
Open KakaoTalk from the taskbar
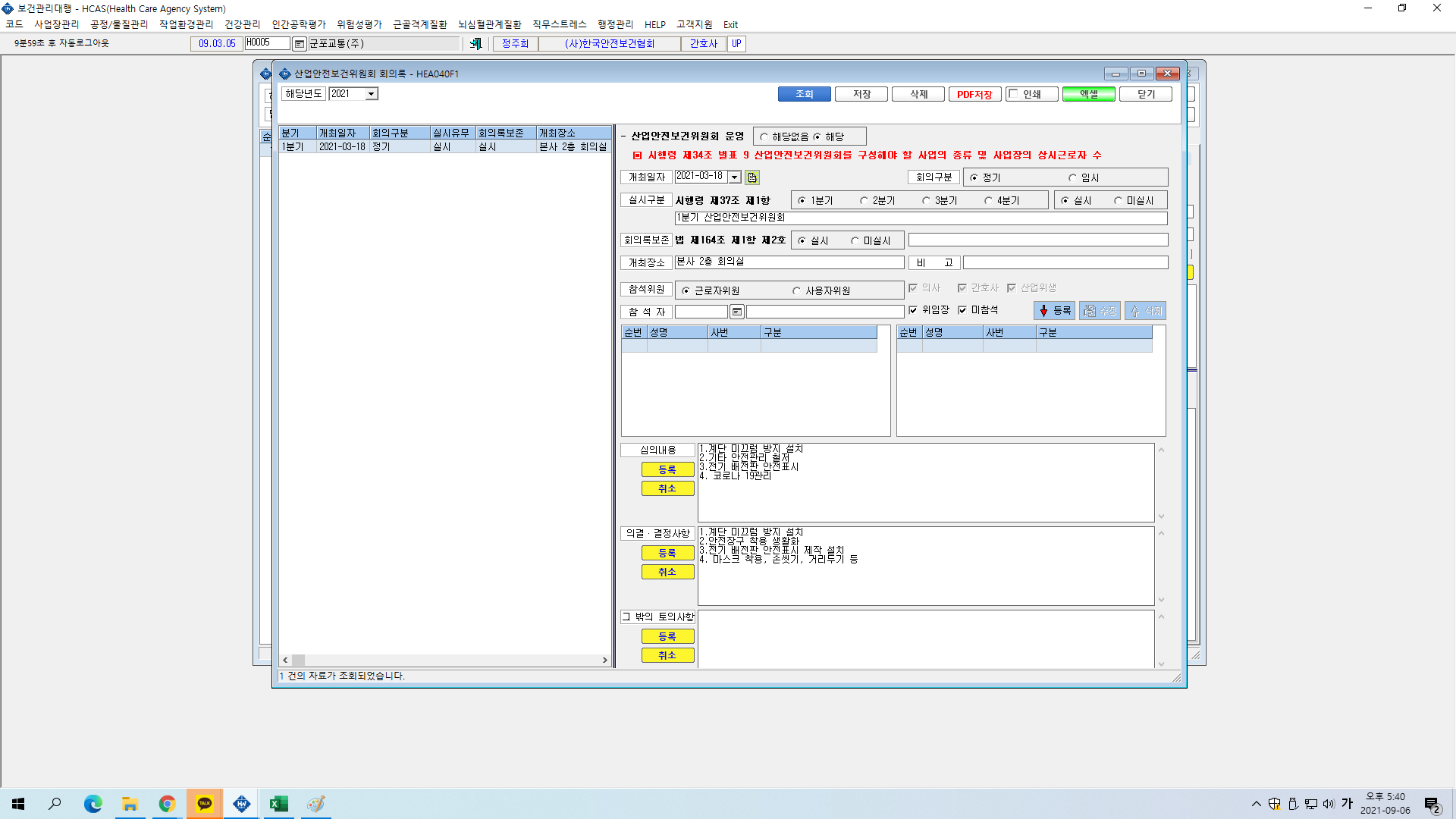click(205, 804)
